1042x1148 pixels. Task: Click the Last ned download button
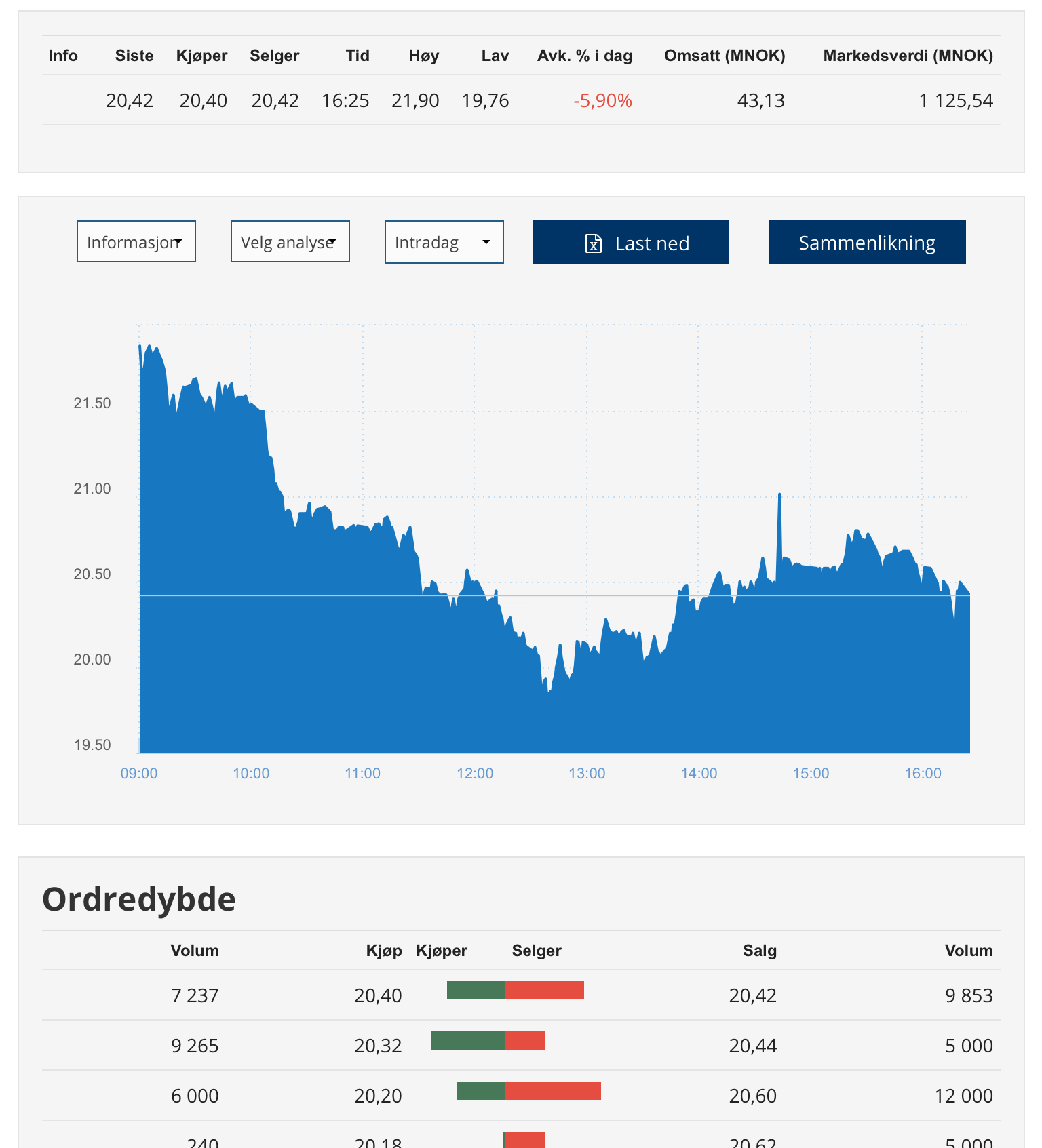pyautogui.click(x=631, y=242)
